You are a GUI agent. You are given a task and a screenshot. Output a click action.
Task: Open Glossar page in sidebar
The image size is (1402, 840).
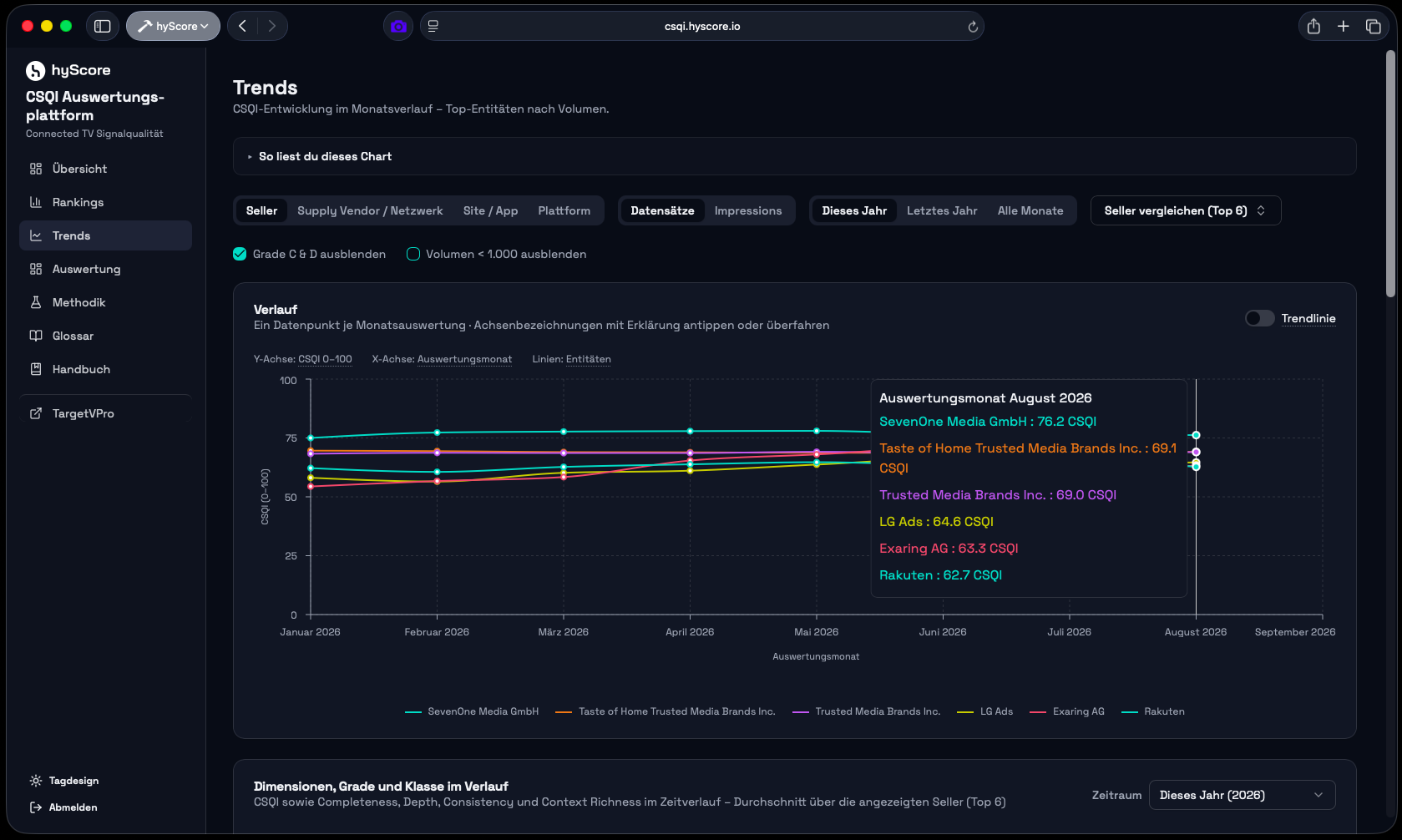105,336
